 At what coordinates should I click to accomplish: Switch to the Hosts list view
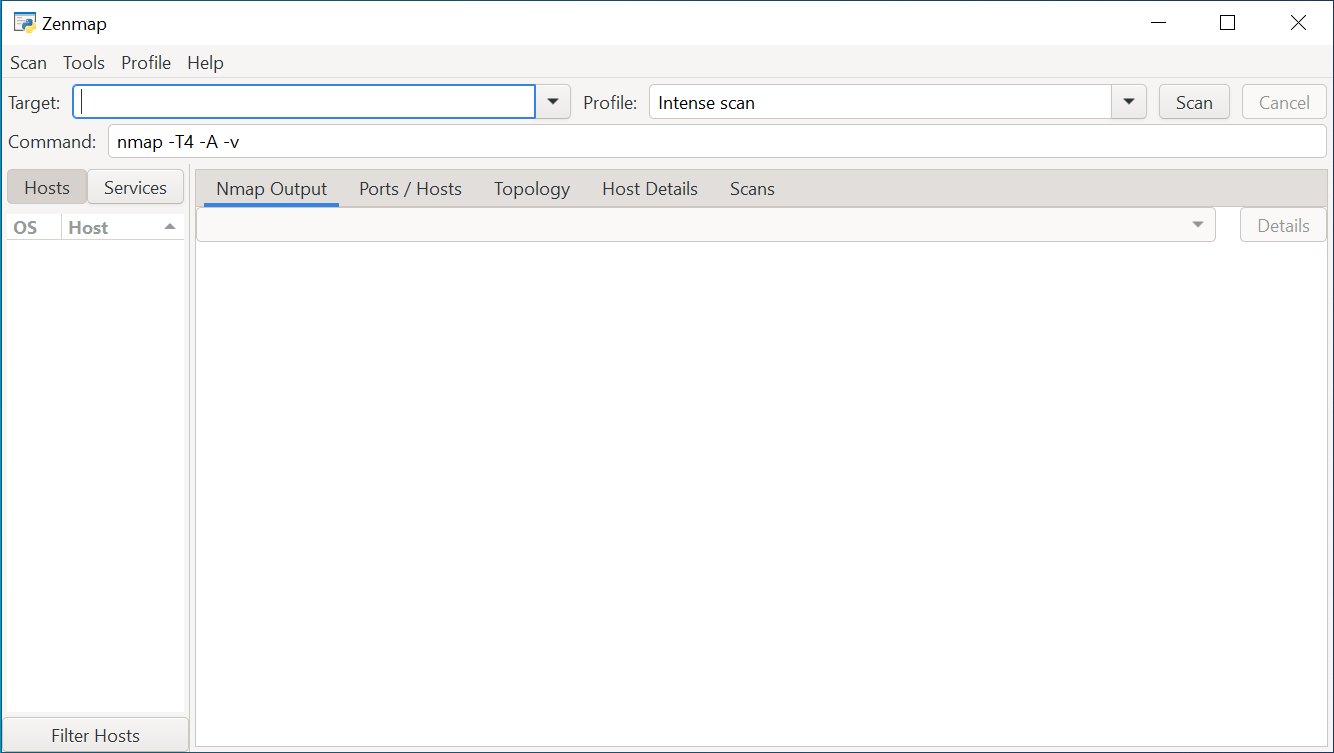pos(47,187)
